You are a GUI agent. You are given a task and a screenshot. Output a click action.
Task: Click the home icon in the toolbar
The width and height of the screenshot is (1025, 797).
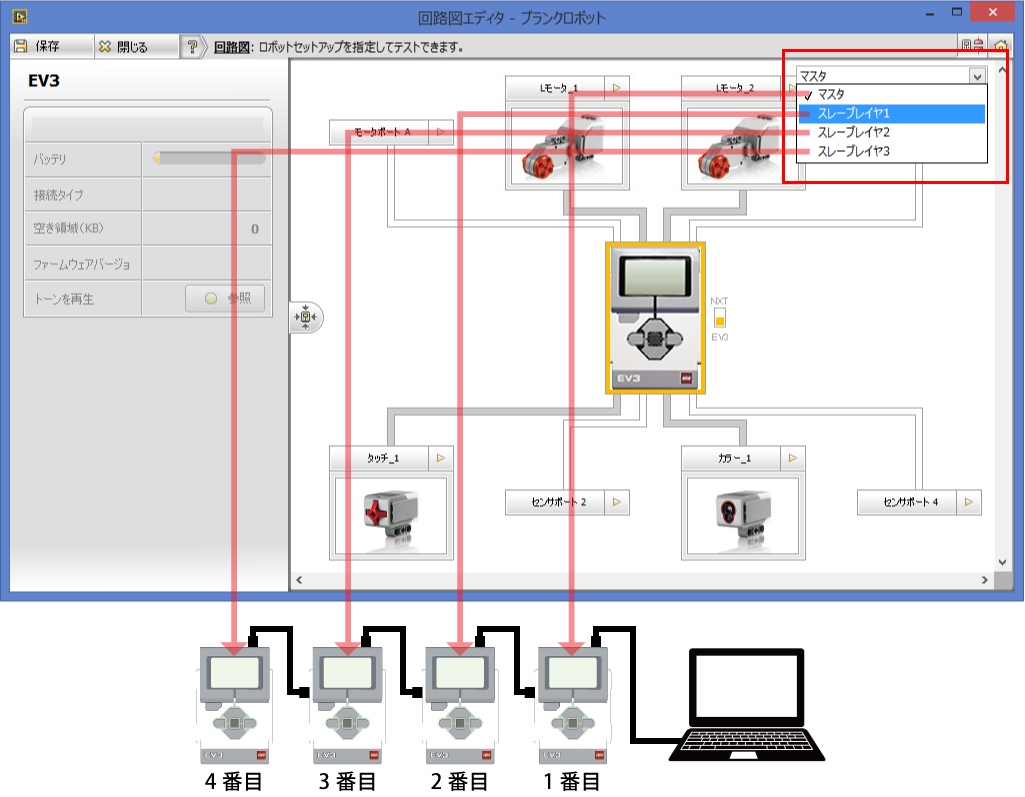[1001, 46]
